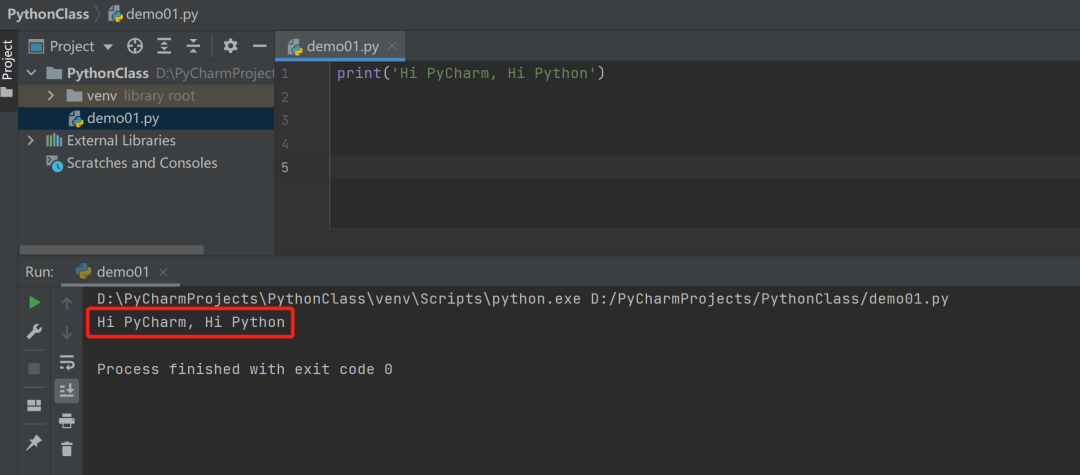The image size is (1080, 475).
Task: Click the Print output printer icon
Action: point(67,420)
